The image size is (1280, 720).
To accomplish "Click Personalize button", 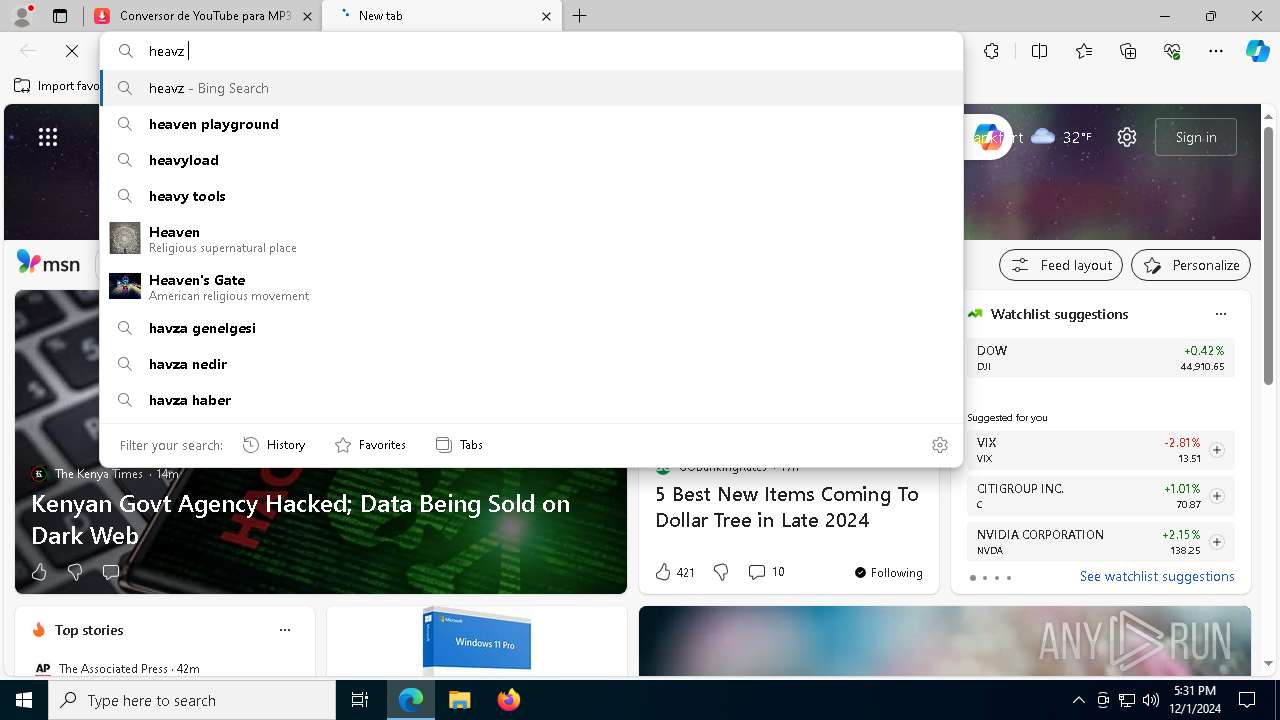I will [x=1191, y=265].
